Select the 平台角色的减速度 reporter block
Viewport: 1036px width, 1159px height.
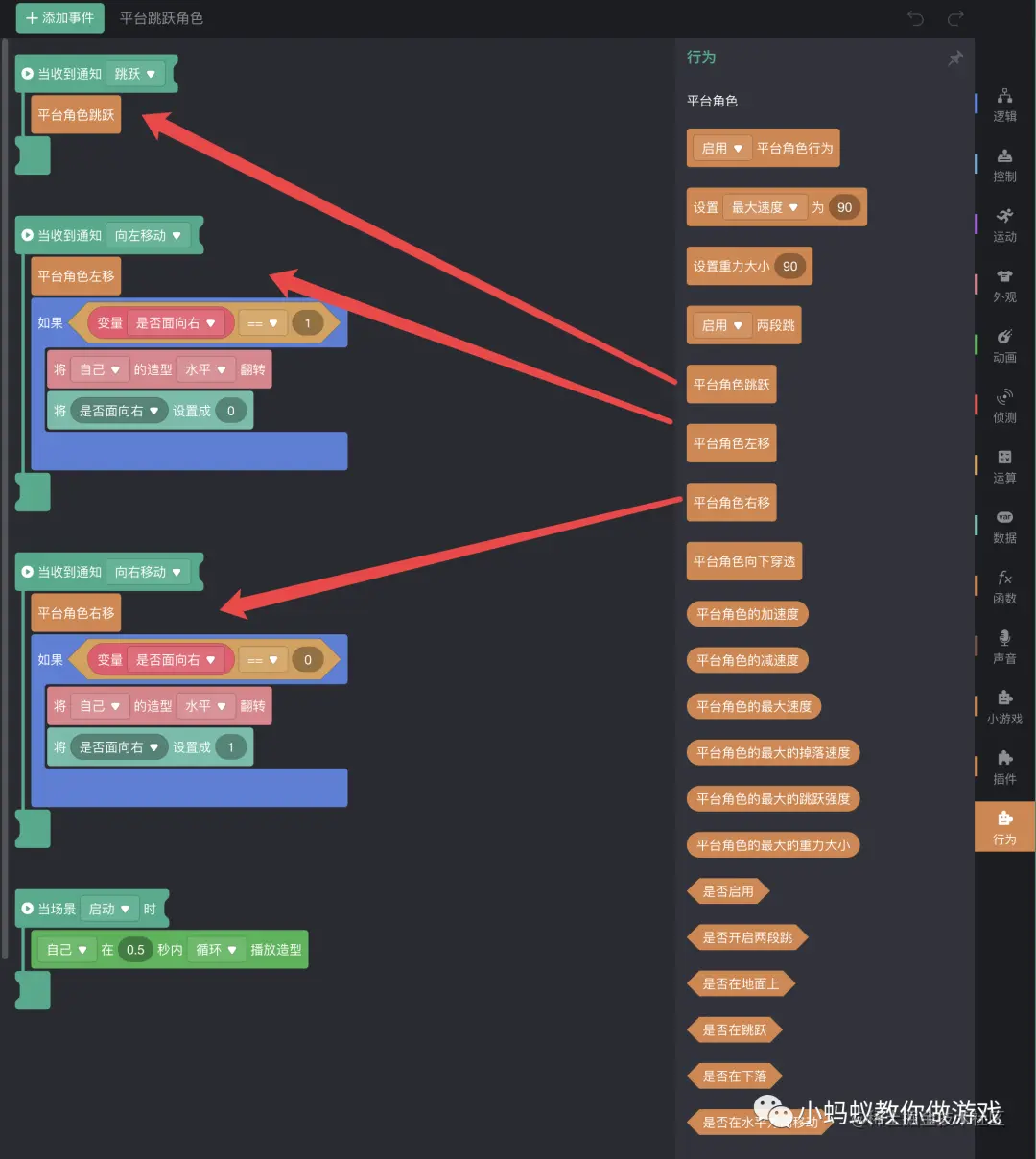[x=747, y=660]
